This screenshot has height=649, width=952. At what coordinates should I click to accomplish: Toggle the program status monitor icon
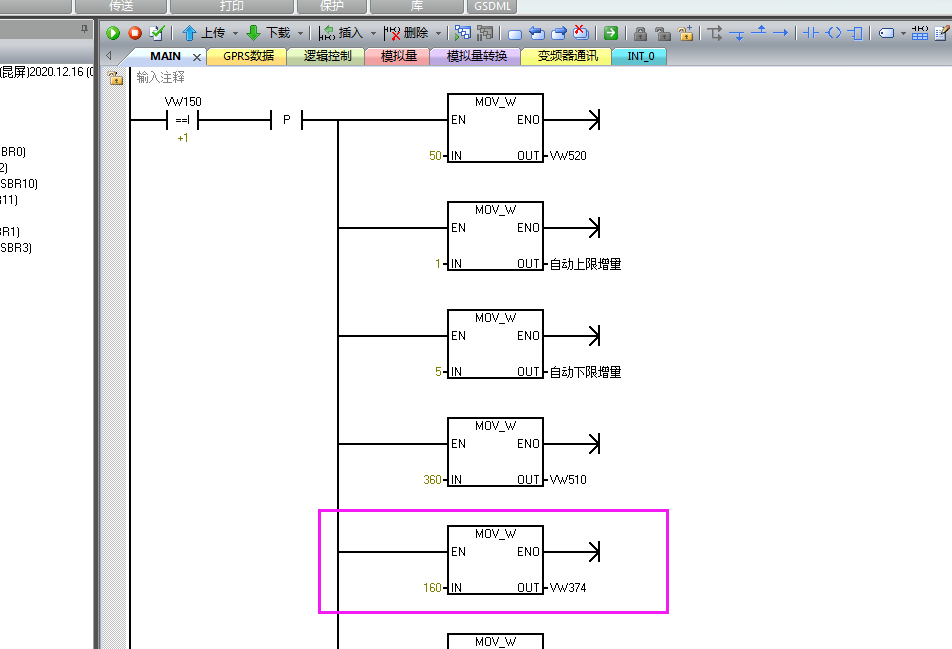pyautogui.click(x=462, y=33)
